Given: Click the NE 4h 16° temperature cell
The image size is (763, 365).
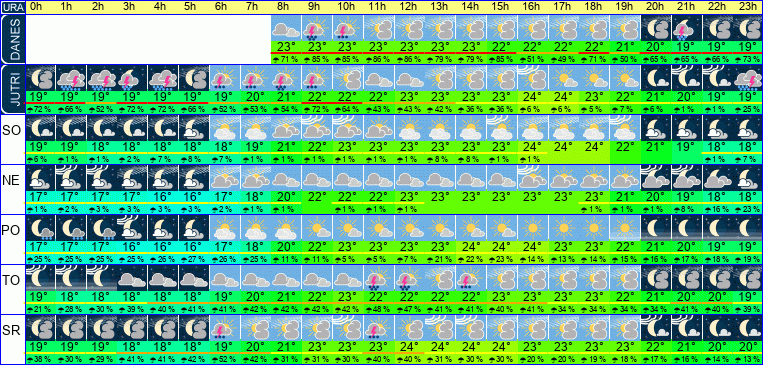Looking at the screenshot, I should tap(163, 197).
